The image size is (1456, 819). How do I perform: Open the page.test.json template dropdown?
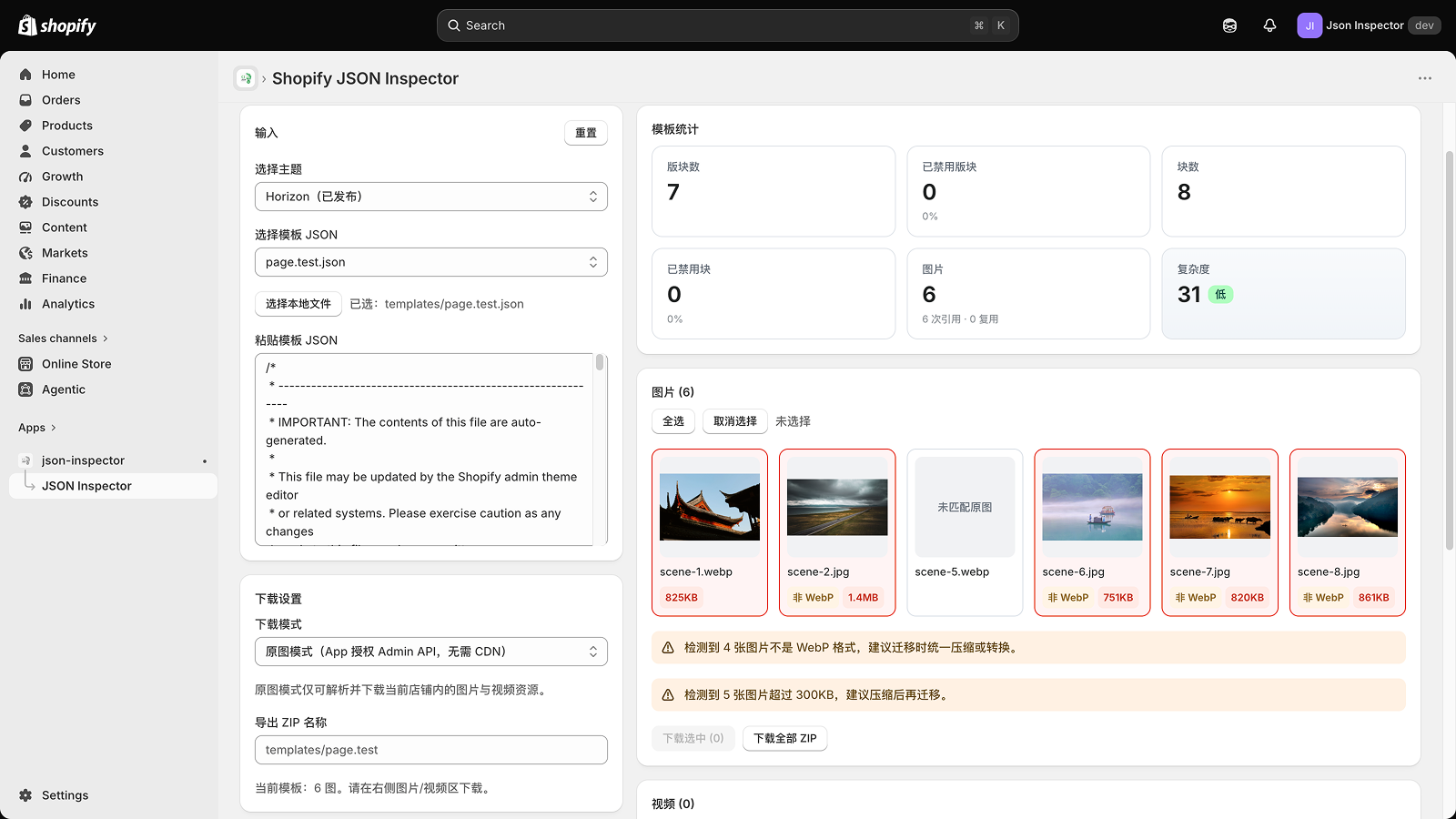(431, 262)
